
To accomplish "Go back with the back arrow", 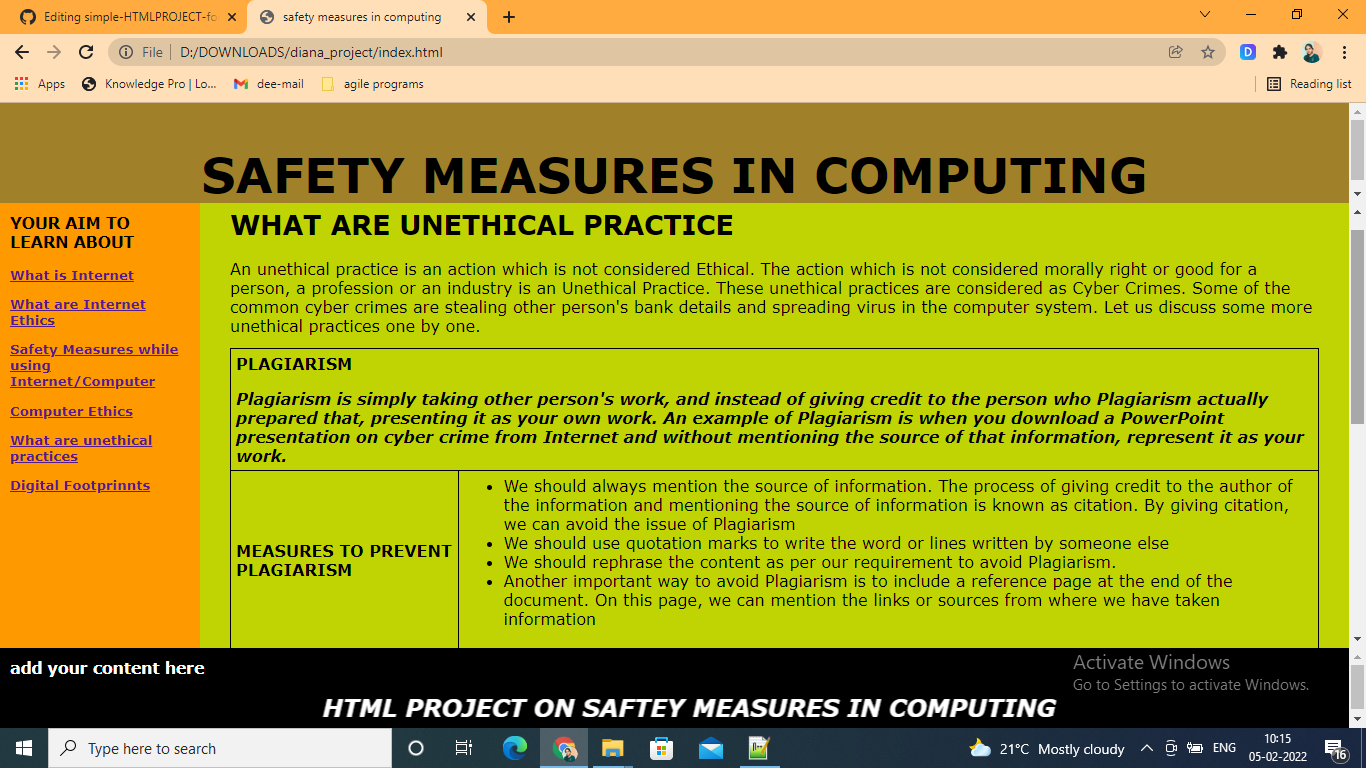I will [21, 51].
